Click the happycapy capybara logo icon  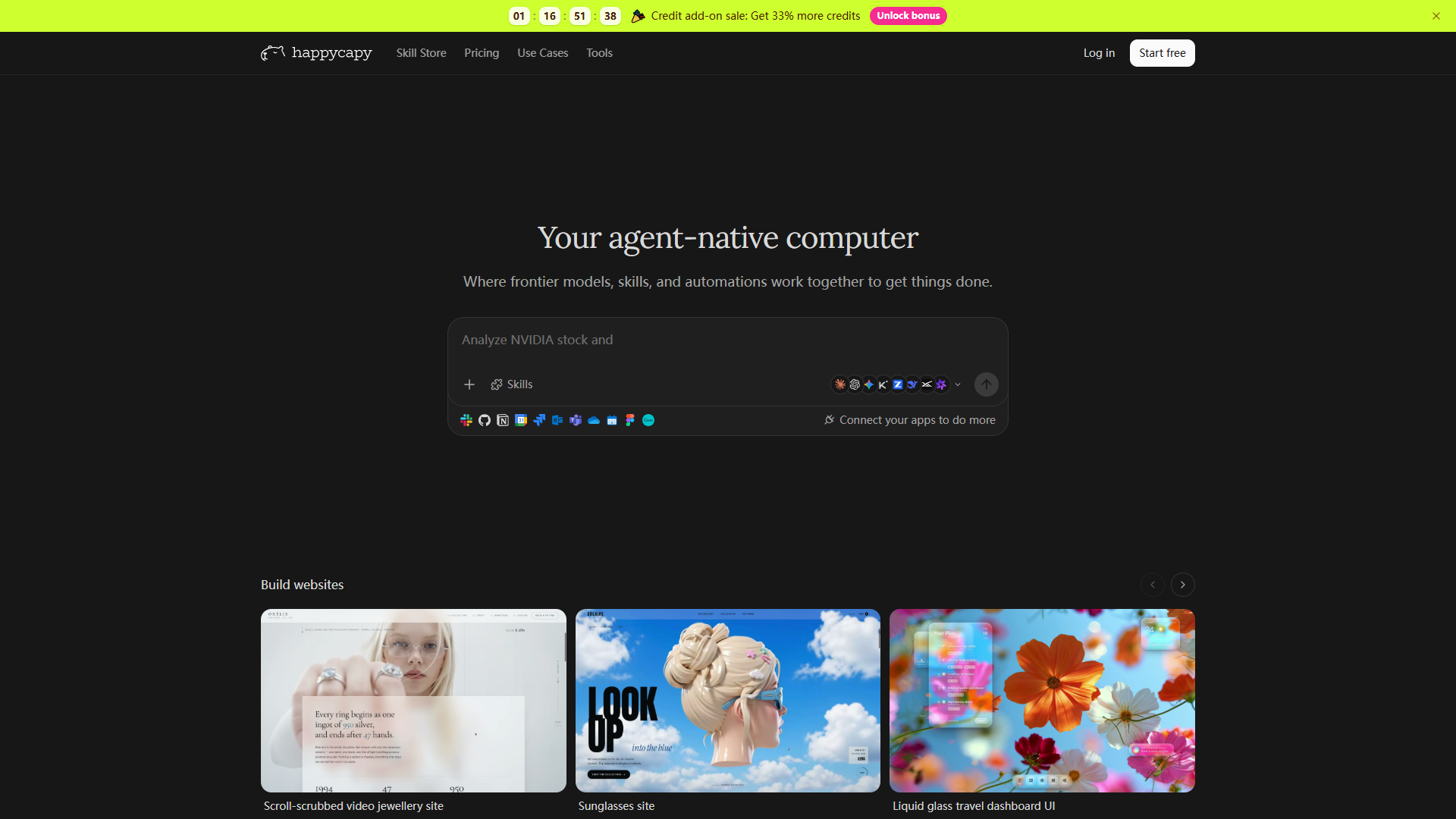pyautogui.click(x=272, y=53)
